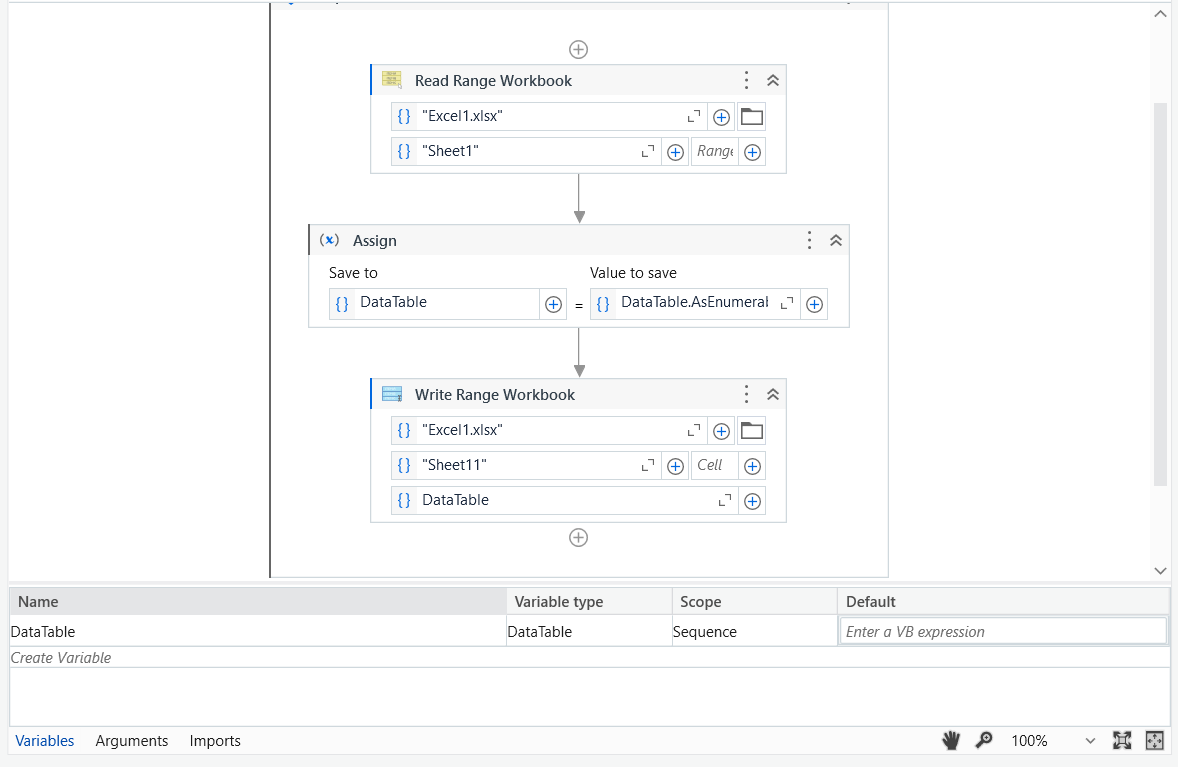Browse for file in Read Range Workbook

click(x=751, y=116)
